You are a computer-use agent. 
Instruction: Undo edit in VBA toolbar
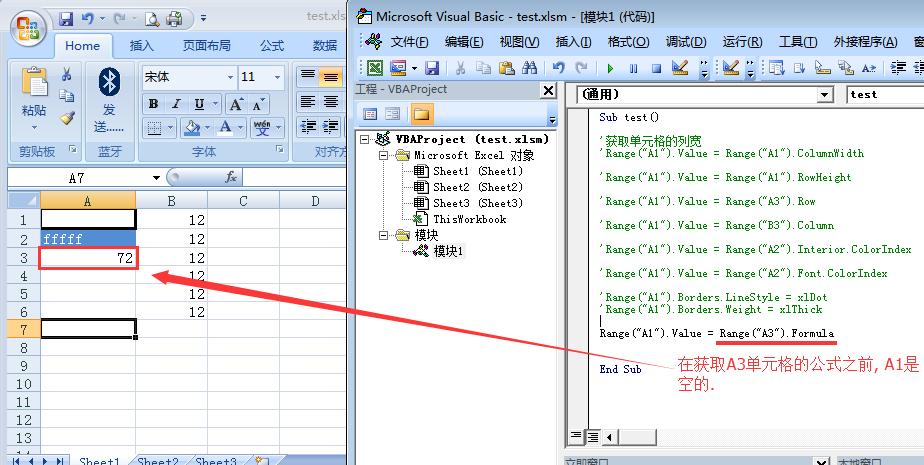pos(558,68)
